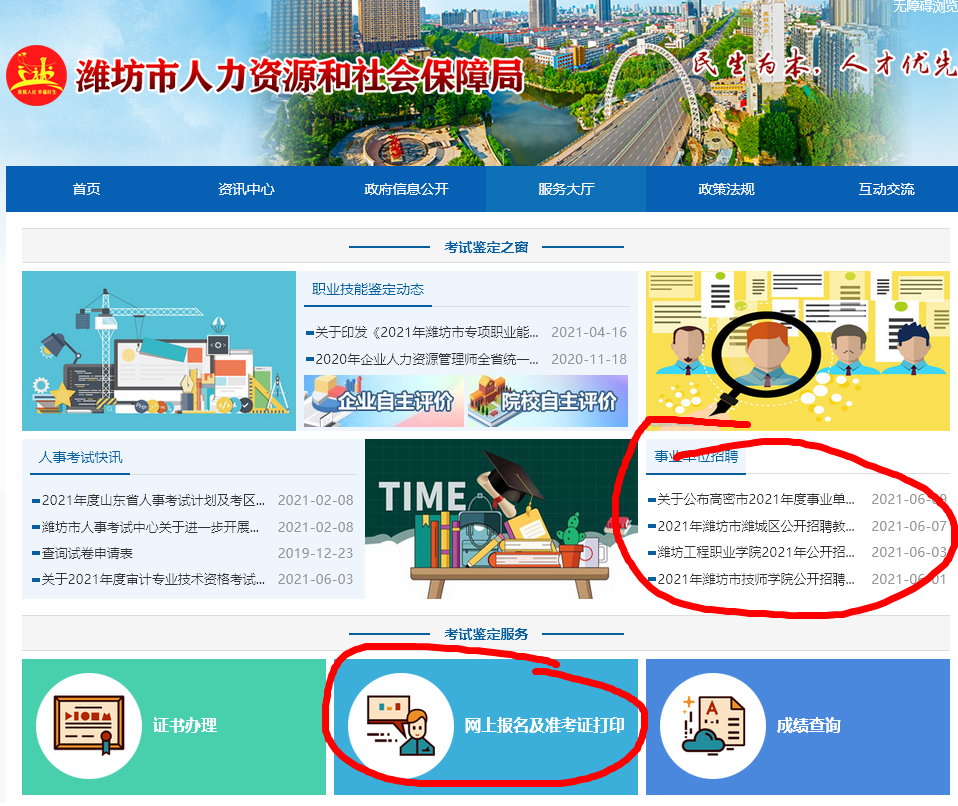Open the 服务大厅 navigation tab
958x806 pixels.
(x=566, y=189)
